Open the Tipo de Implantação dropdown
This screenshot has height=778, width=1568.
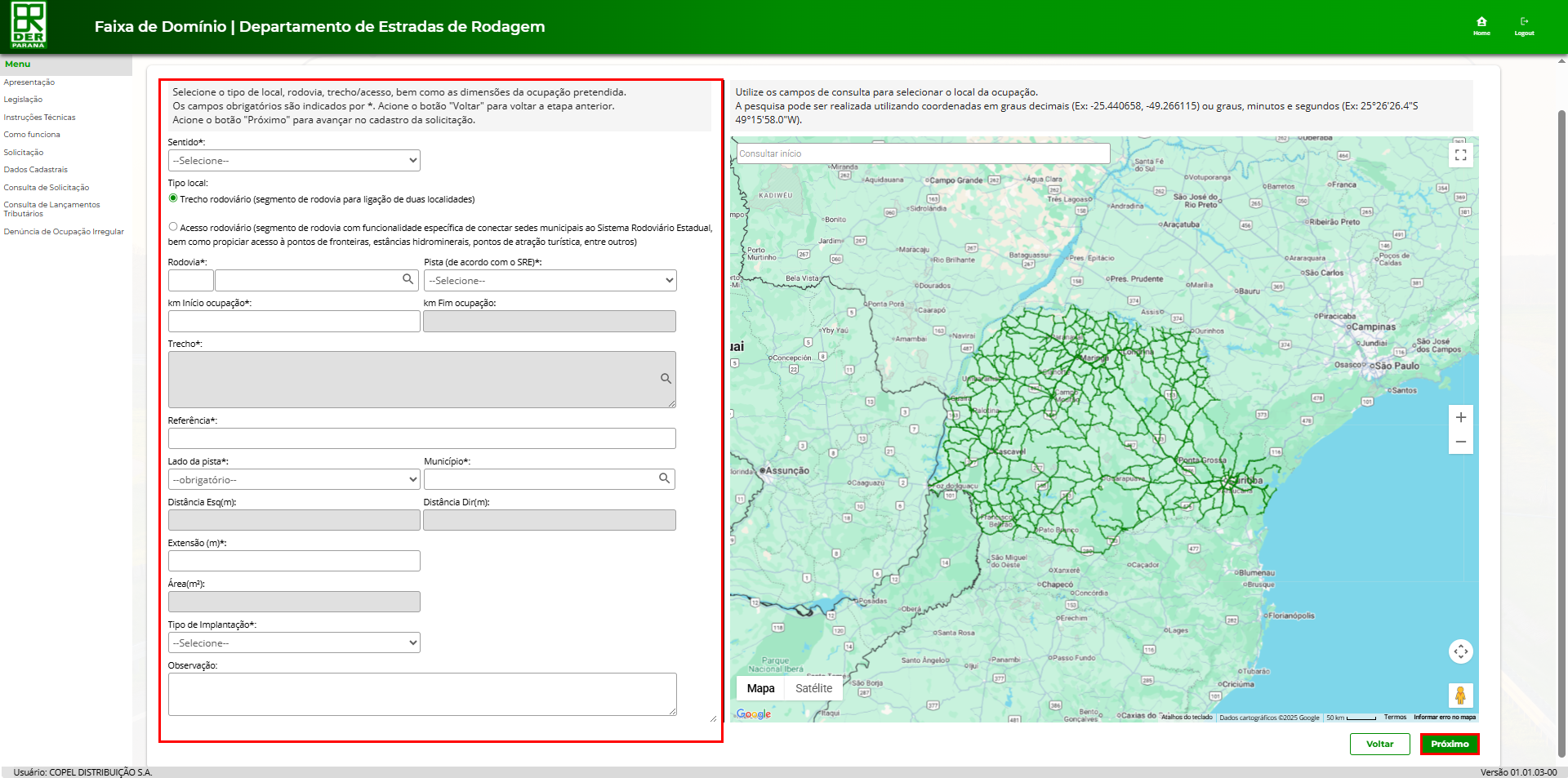(x=294, y=643)
